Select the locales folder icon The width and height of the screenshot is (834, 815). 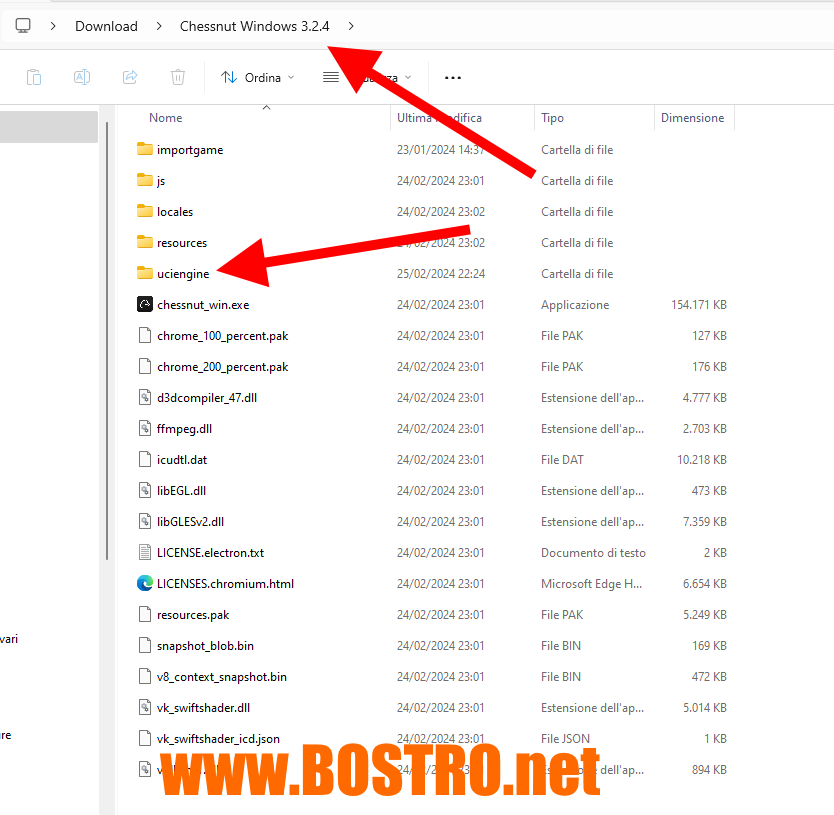(x=145, y=211)
